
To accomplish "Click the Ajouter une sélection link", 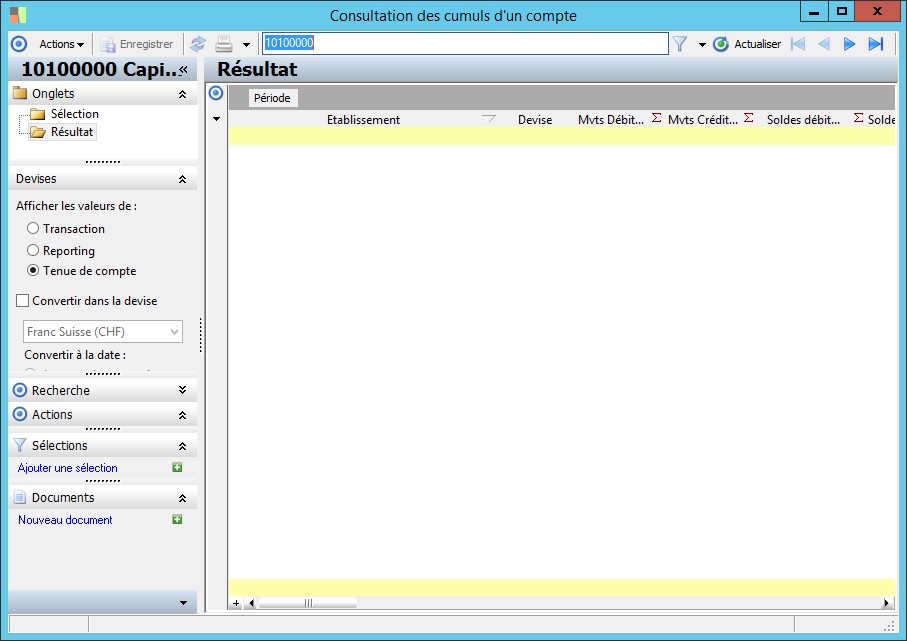I will pyautogui.click(x=68, y=468).
